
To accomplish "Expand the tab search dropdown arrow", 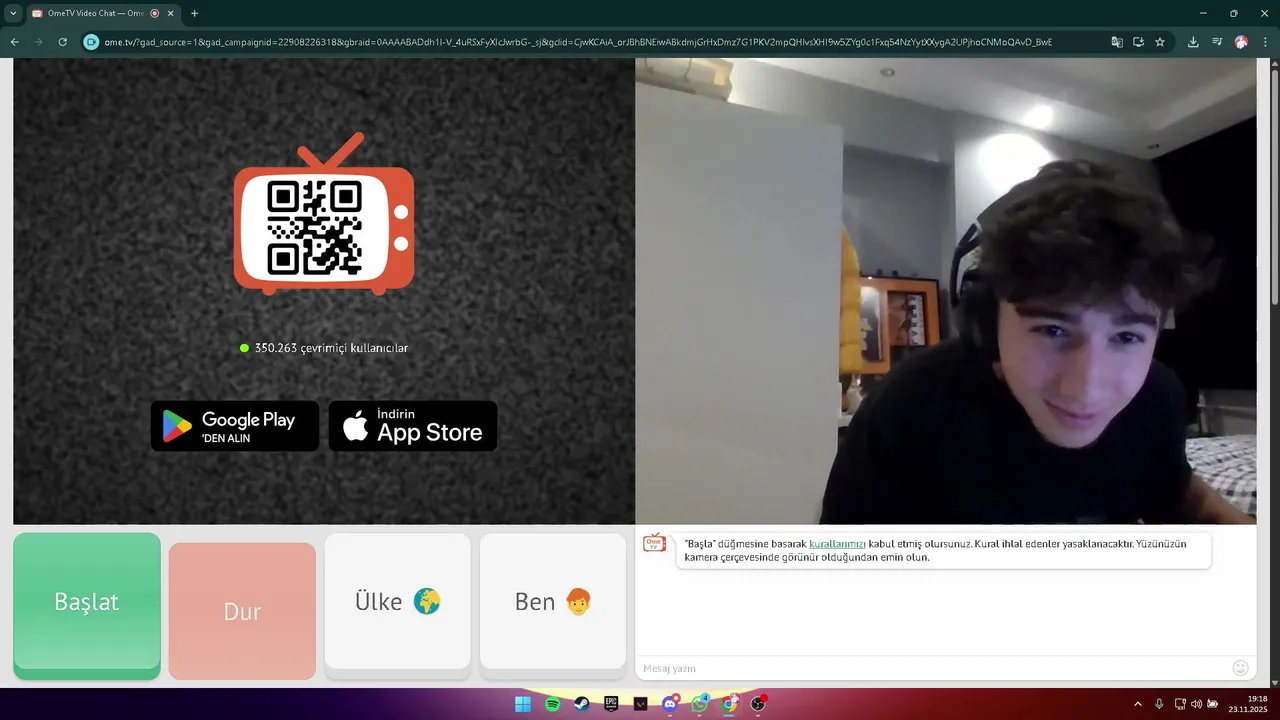I will tap(13, 13).
